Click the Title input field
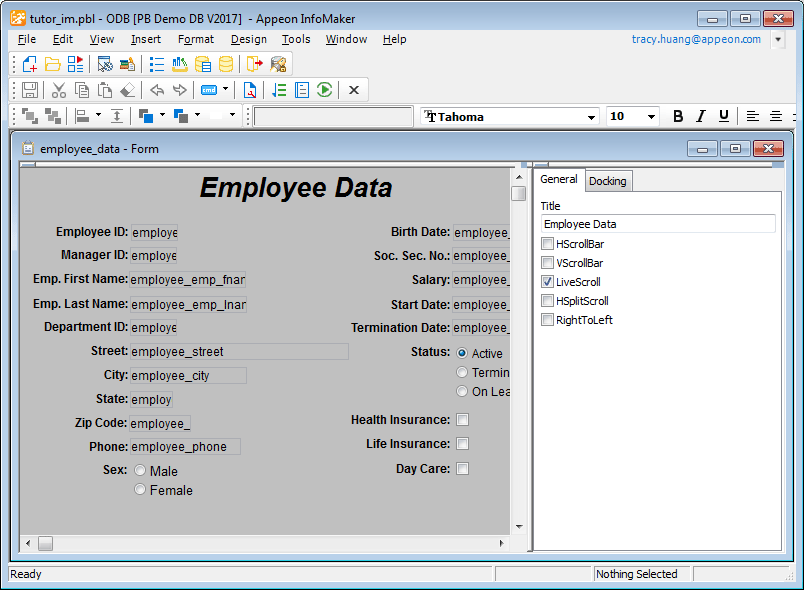 [x=658, y=224]
